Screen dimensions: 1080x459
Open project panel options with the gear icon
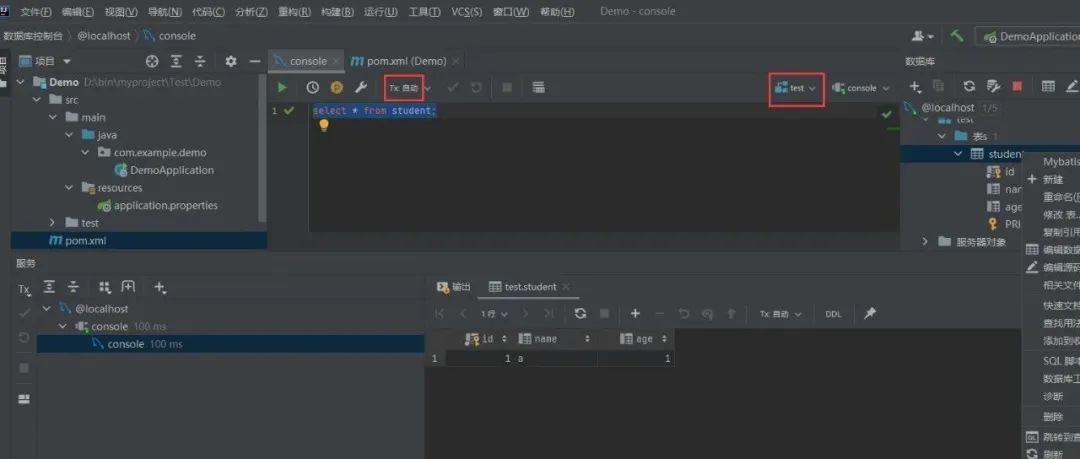coord(231,61)
